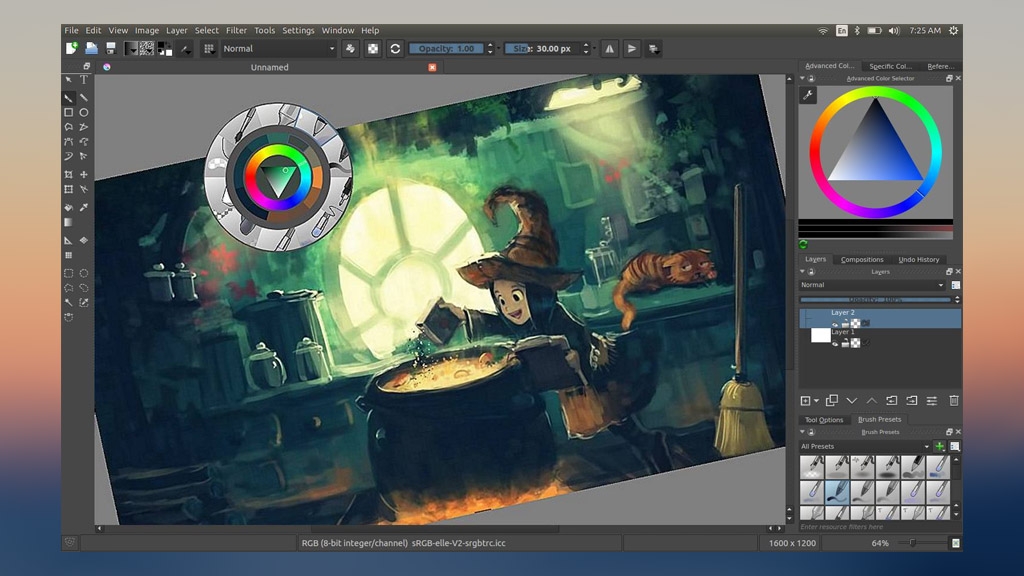Select the Freehand Brush tool
Viewport: 1024px width, 576px height.
69,98
